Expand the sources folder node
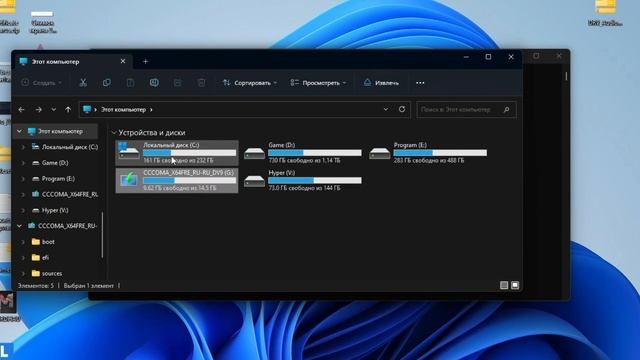Viewport: 640px width, 360px height. tap(23, 273)
